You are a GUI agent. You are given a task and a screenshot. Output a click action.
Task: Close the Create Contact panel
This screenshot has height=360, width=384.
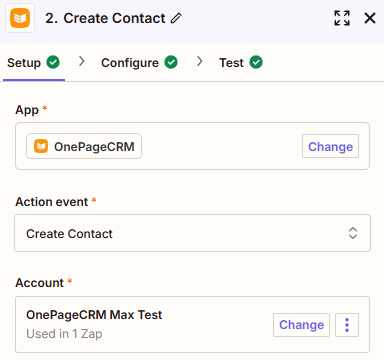point(370,18)
